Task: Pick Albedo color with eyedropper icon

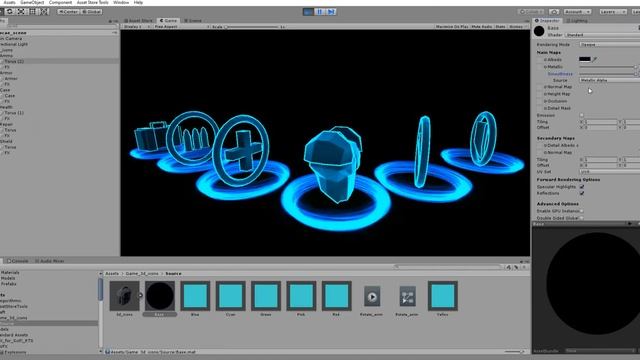Action: [x=595, y=59]
